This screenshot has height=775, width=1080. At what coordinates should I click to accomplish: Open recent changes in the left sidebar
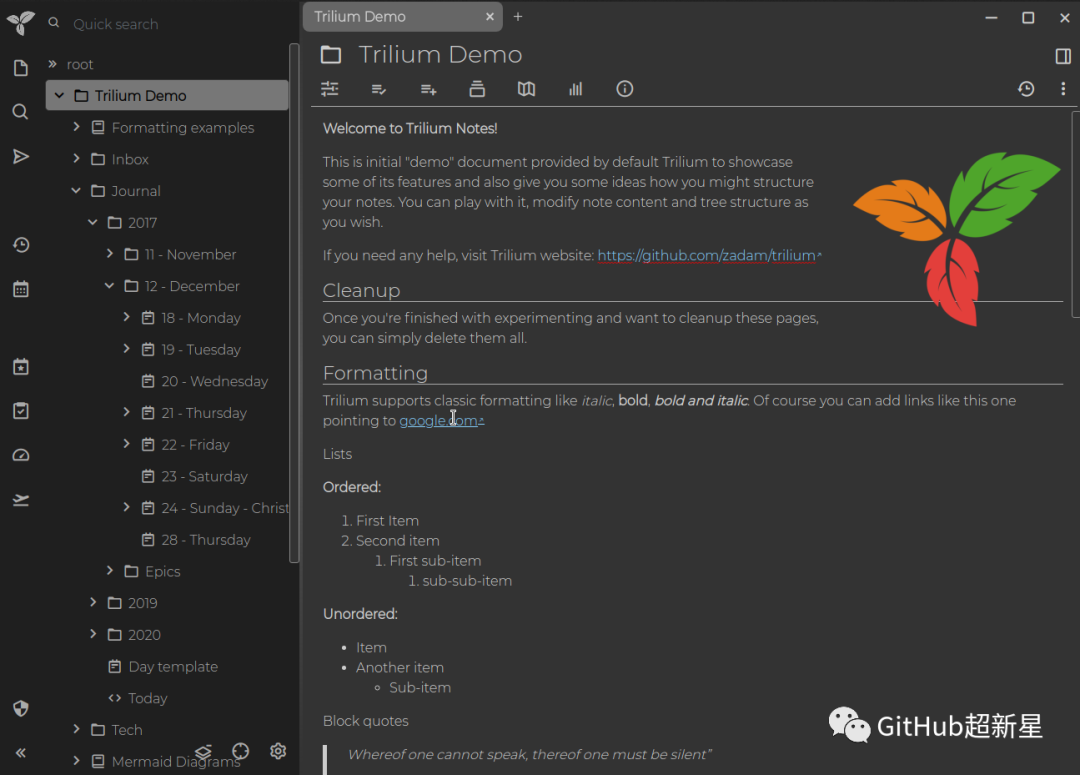coord(21,245)
